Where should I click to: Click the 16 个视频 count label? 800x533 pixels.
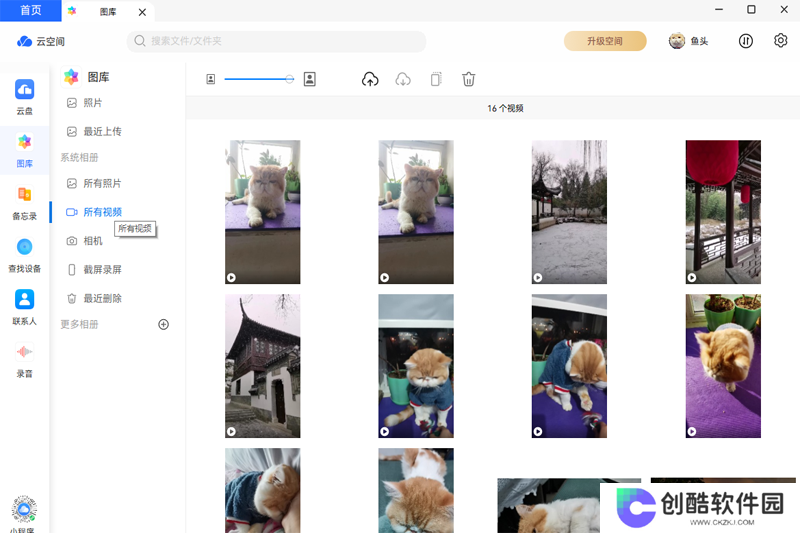tap(505, 108)
